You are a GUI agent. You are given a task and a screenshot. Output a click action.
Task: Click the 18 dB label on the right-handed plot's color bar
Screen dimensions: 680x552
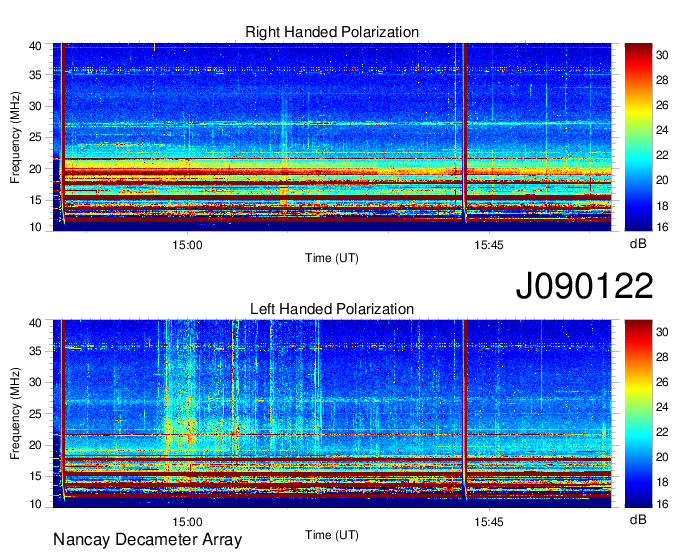pyautogui.click(x=662, y=206)
